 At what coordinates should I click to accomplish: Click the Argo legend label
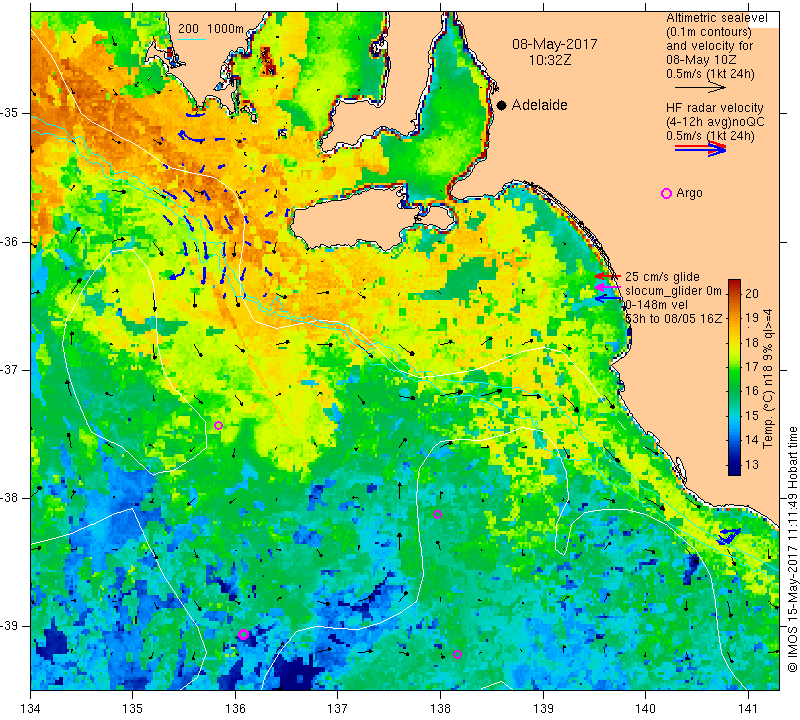689,193
